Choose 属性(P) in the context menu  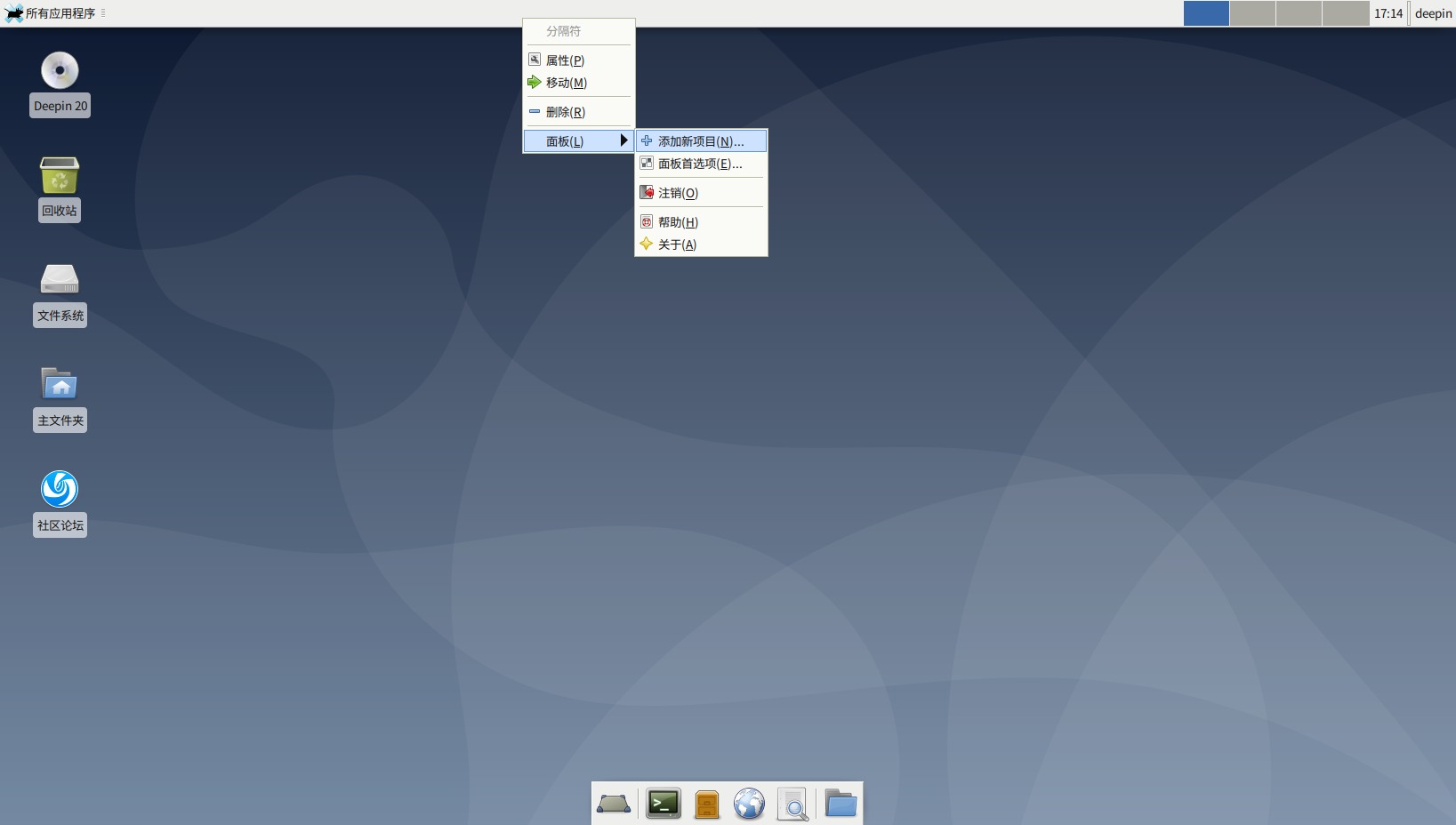(x=579, y=60)
